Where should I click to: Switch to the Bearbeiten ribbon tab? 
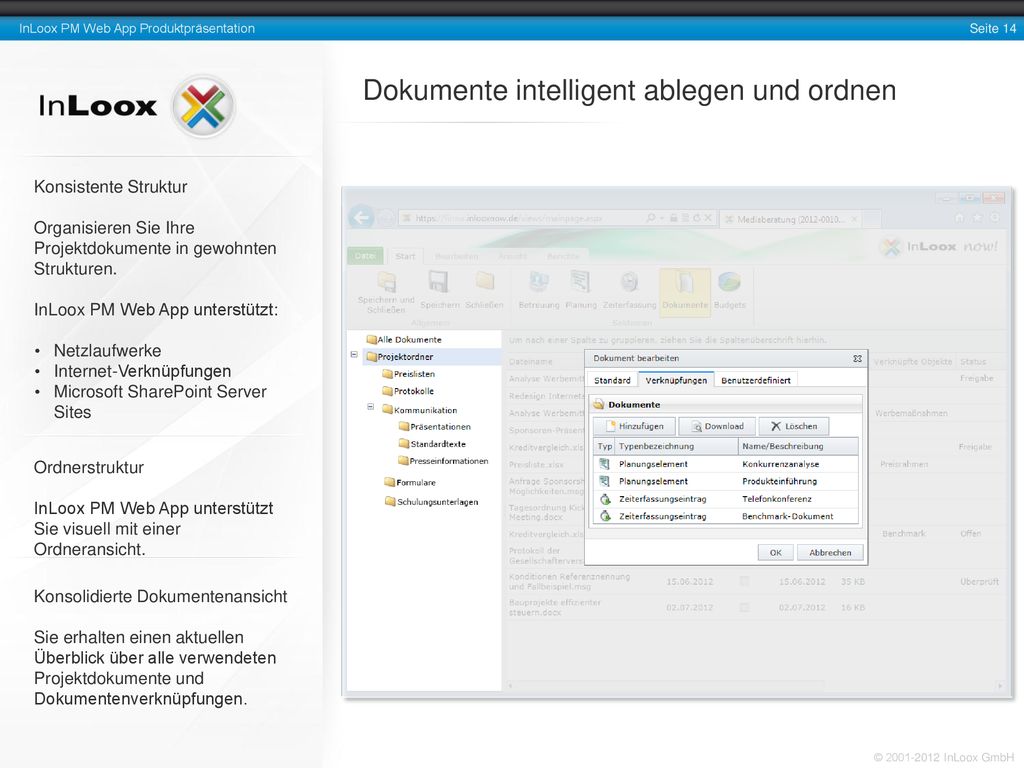(456, 256)
